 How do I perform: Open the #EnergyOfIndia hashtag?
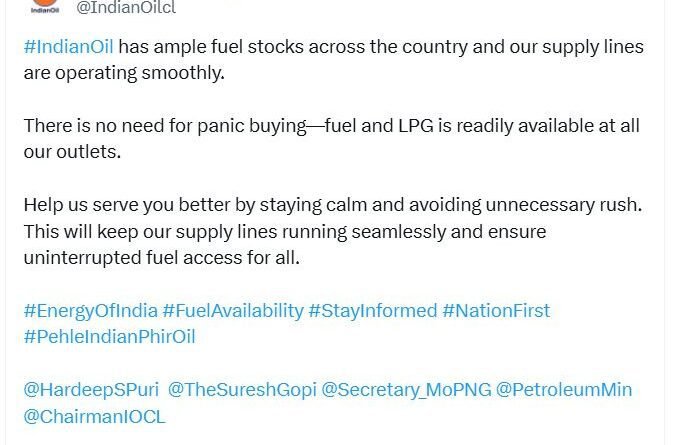tap(91, 310)
